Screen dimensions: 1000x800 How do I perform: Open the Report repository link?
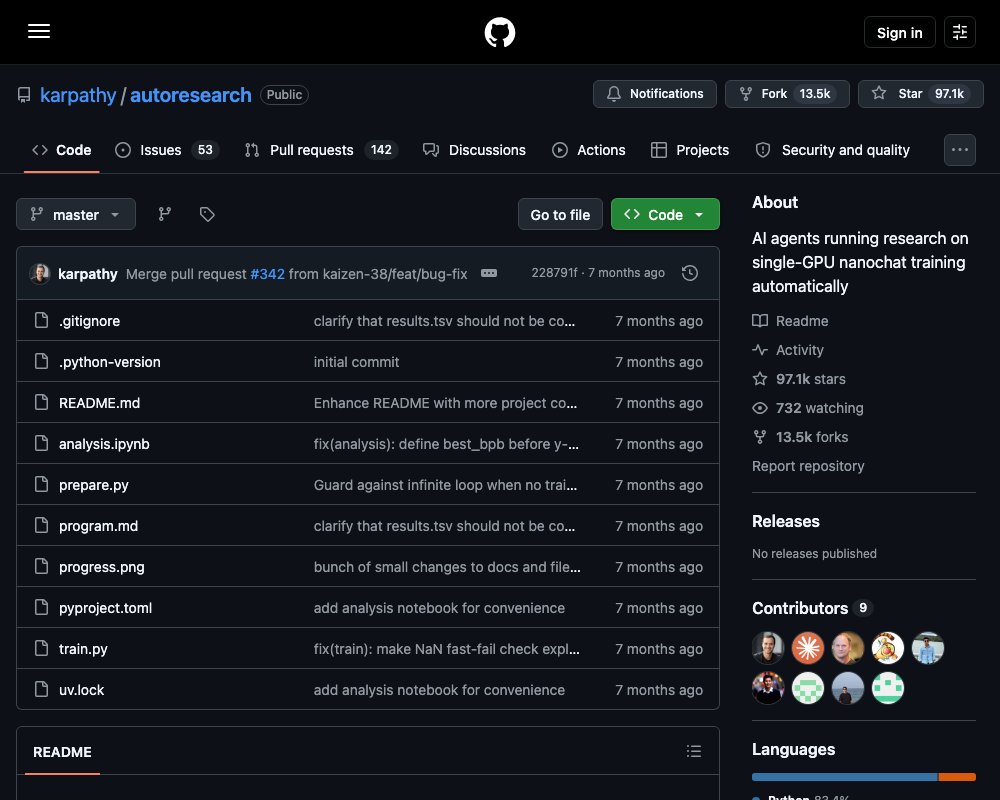click(x=807, y=466)
